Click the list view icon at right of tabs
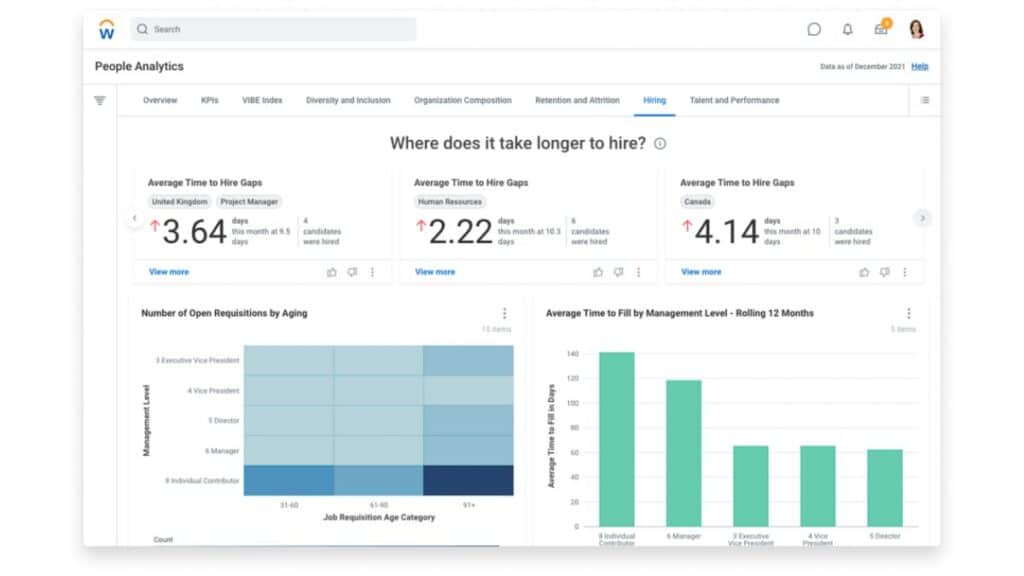Viewport: 1024px width, 576px height. (x=925, y=101)
